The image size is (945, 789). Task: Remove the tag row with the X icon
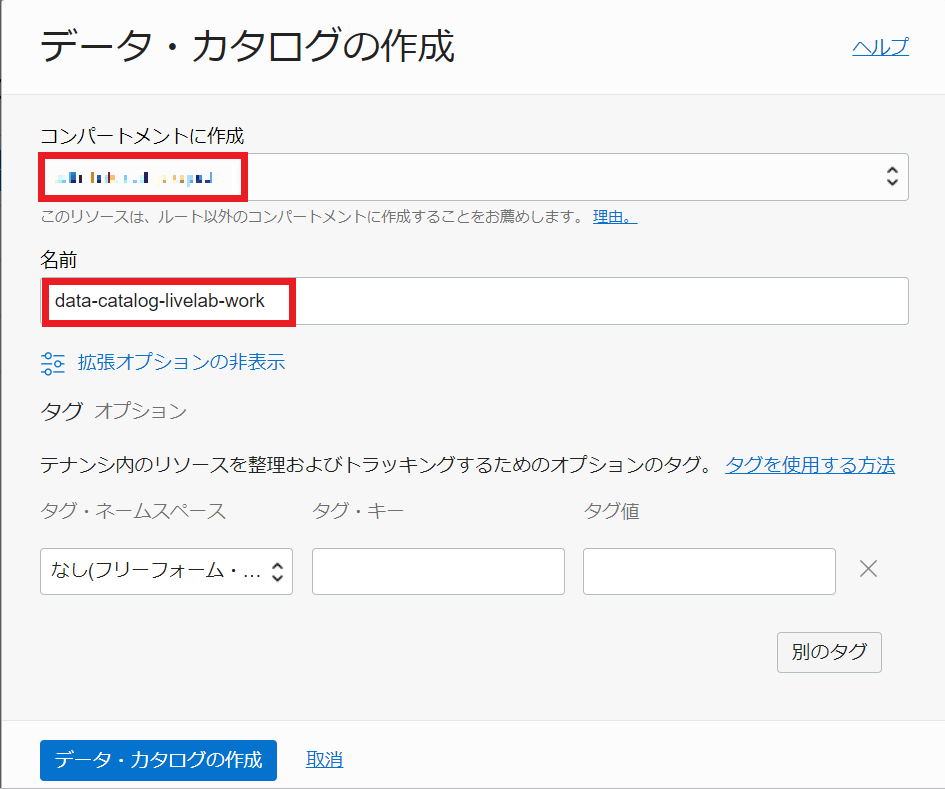[x=869, y=570]
